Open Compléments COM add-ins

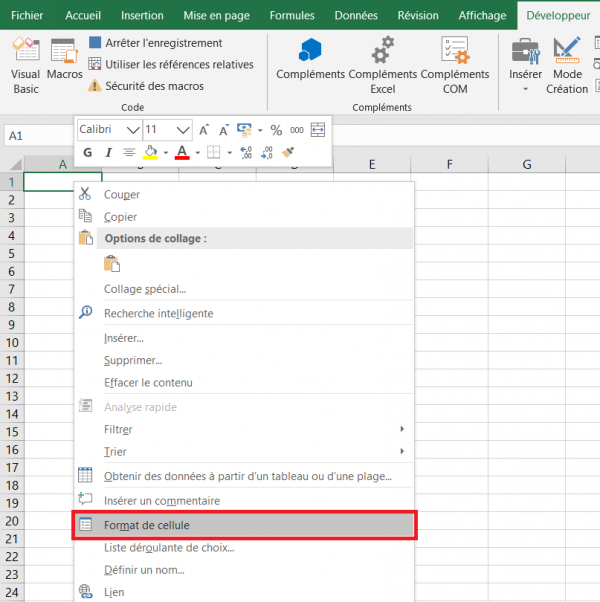[455, 66]
